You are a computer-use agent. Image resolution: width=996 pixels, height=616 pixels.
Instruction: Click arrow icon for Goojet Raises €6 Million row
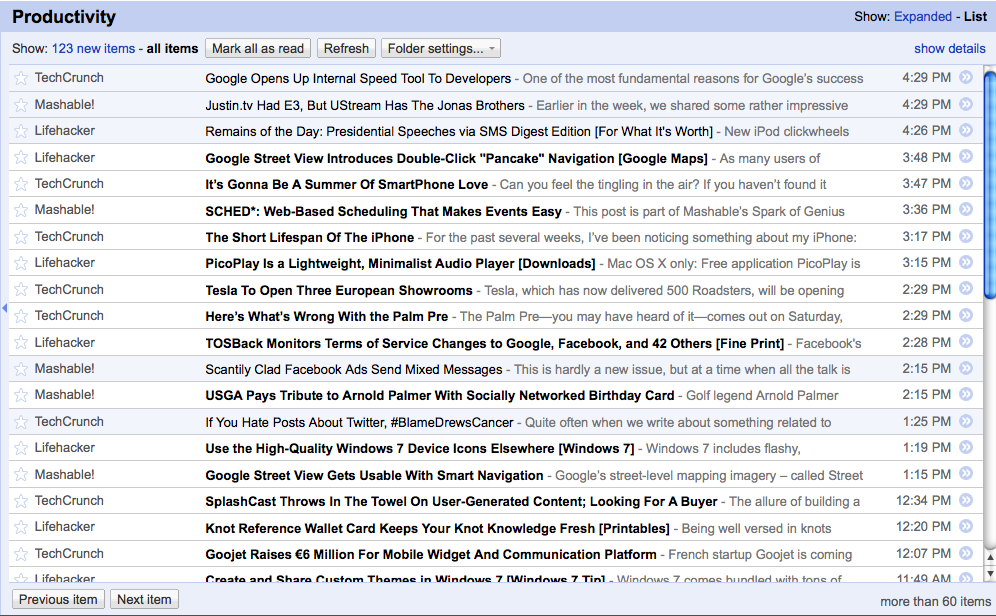(966, 554)
